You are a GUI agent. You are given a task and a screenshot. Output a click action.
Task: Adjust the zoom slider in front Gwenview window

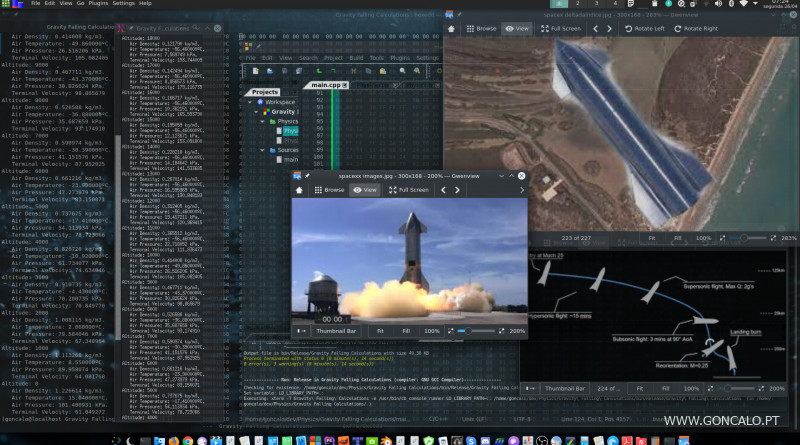(476, 331)
